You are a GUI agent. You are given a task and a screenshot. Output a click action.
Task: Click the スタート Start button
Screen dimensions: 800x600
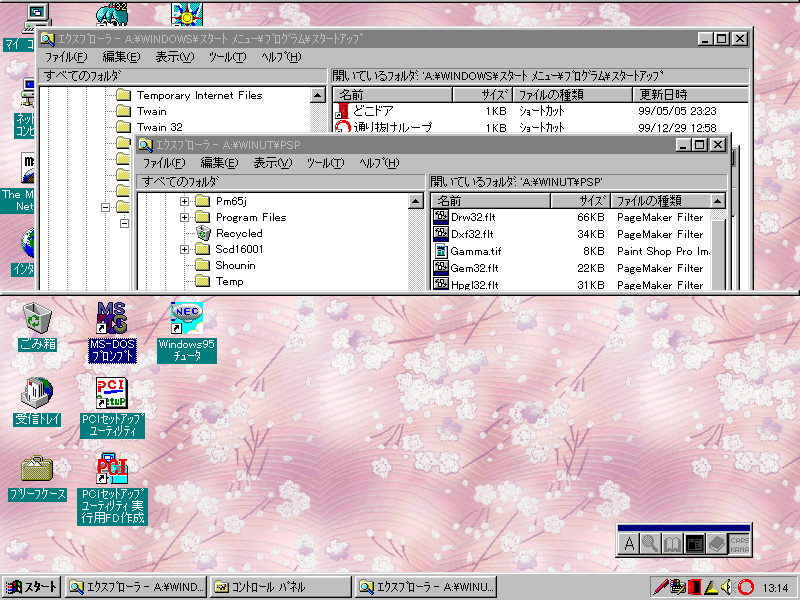32,587
